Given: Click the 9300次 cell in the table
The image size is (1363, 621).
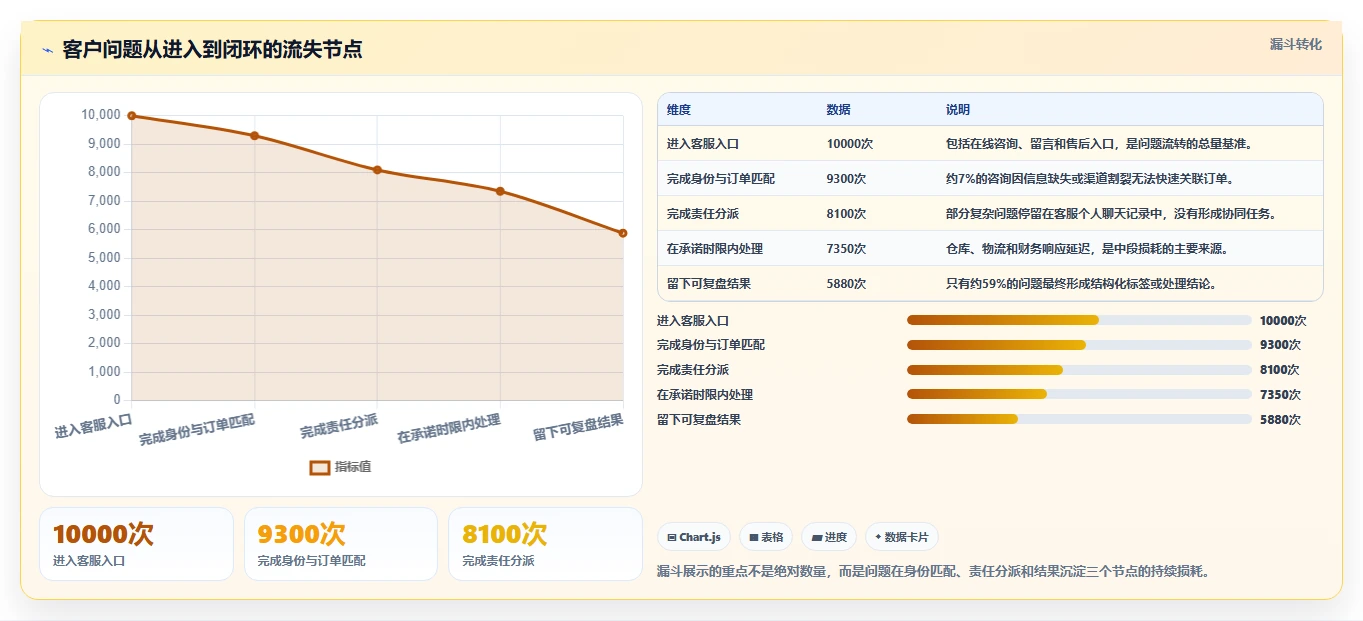Looking at the screenshot, I should pos(847,179).
